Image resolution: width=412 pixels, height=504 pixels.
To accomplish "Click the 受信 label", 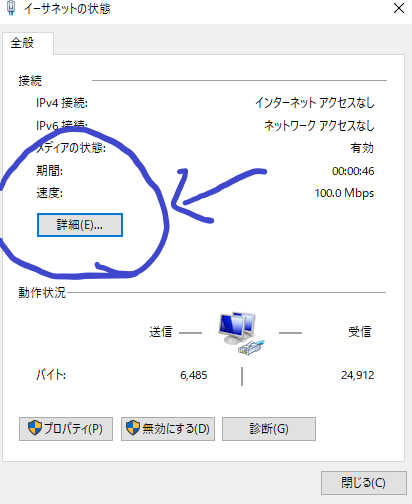I will tap(360, 332).
